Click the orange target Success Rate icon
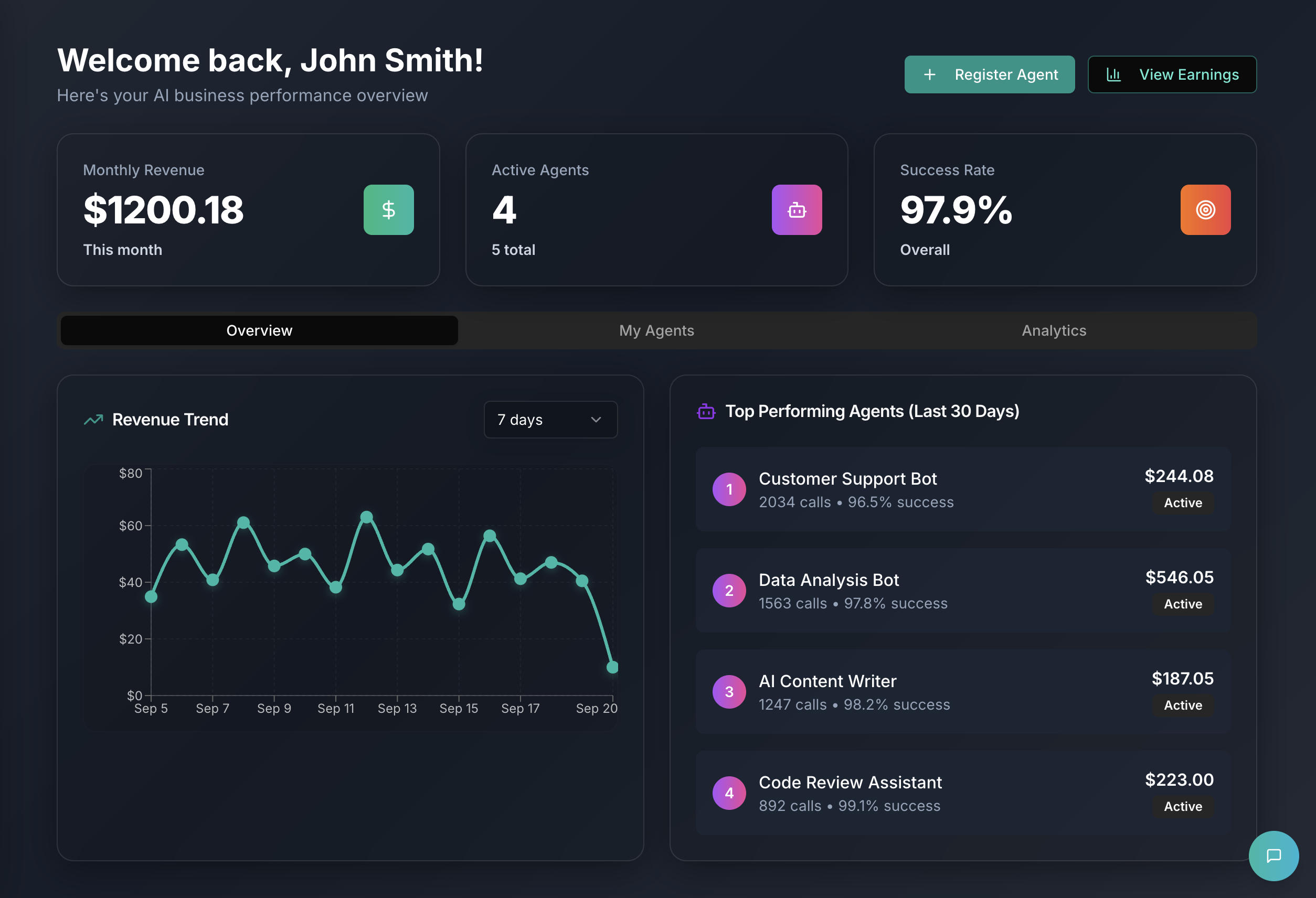1316x898 pixels. pyautogui.click(x=1205, y=210)
